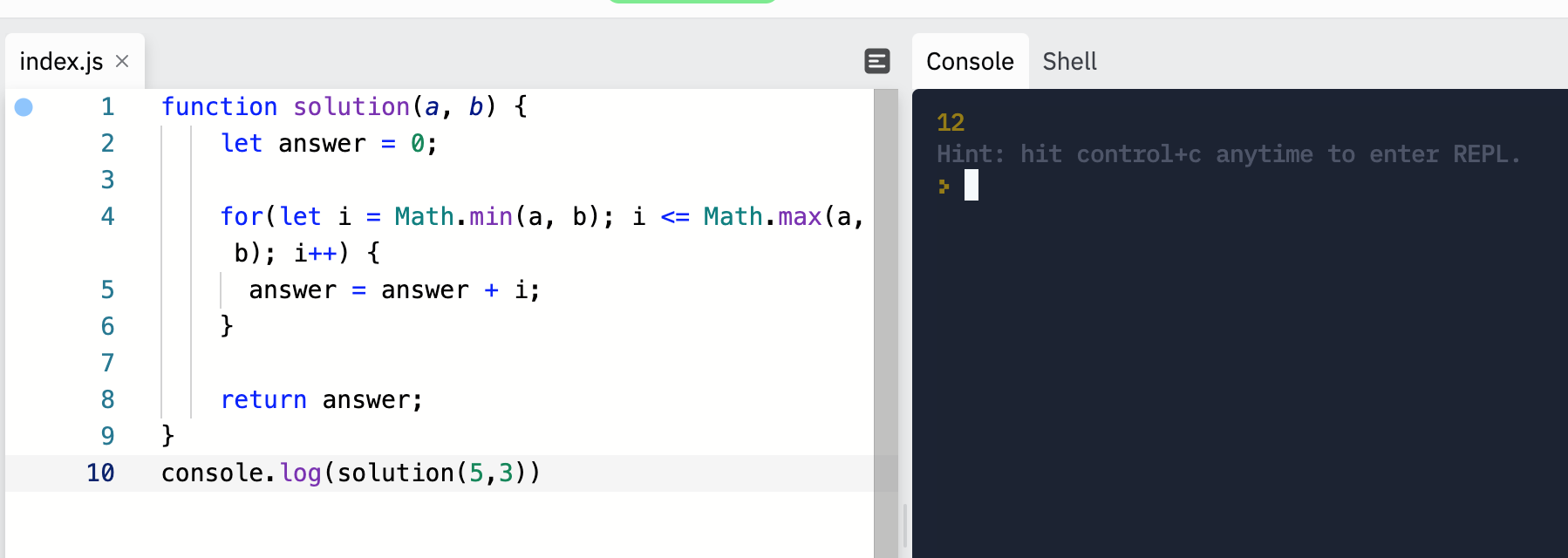Click Math.max in the for loop
Viewport: 1568px width, 558px height.
point(763,216)
